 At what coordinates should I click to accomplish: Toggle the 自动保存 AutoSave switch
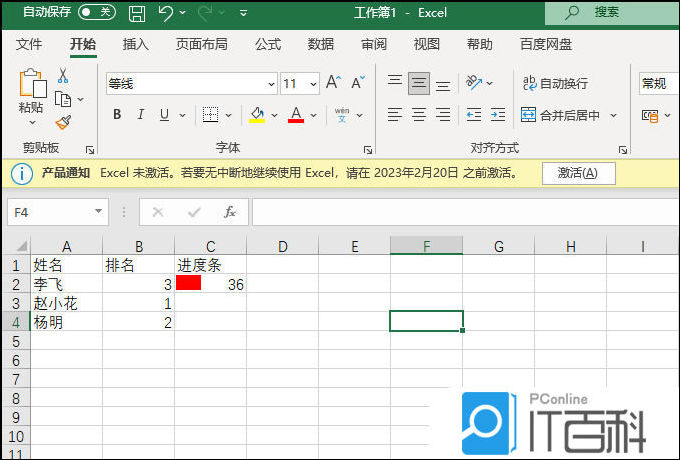pyautogui.click(x=97, y=12)
